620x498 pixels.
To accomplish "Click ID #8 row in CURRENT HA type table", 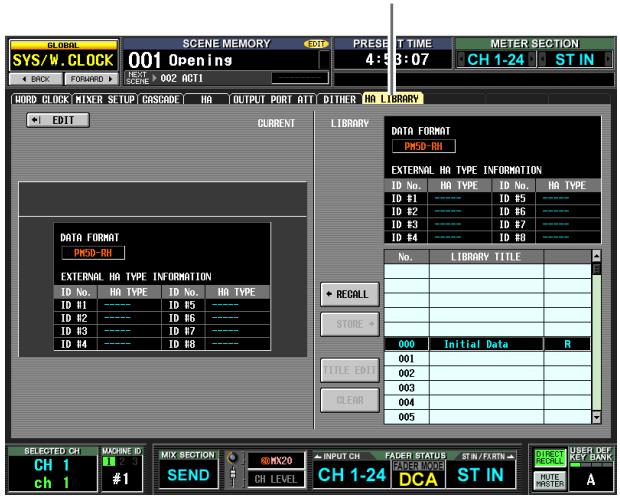I will [216, 344].
